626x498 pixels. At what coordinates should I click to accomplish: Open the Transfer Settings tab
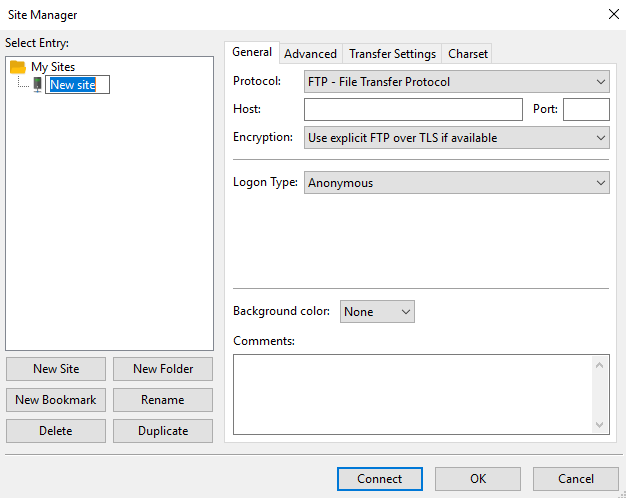click(392, 54)
